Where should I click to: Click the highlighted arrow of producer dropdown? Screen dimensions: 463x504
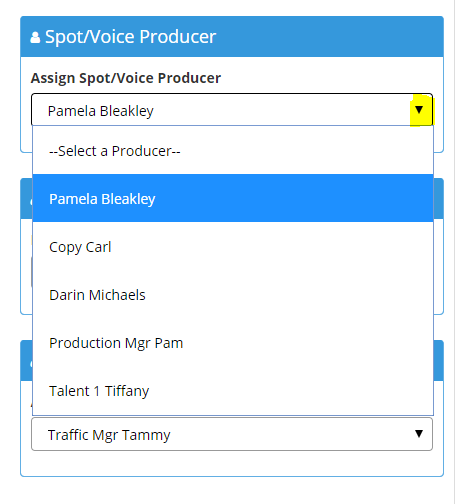[x=419, y=110]
